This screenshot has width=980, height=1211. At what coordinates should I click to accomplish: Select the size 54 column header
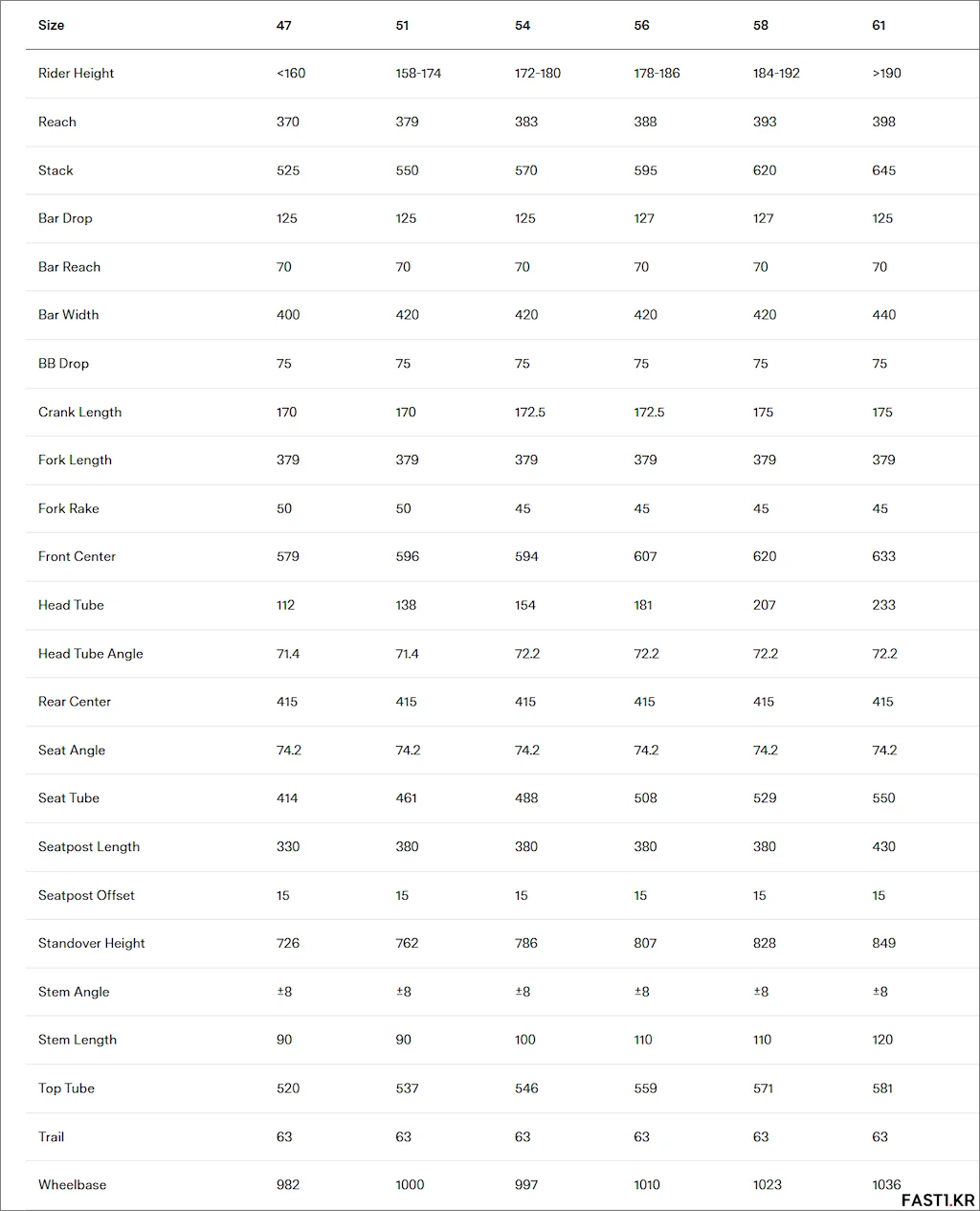pyautogui.click(x=523, y=25)
